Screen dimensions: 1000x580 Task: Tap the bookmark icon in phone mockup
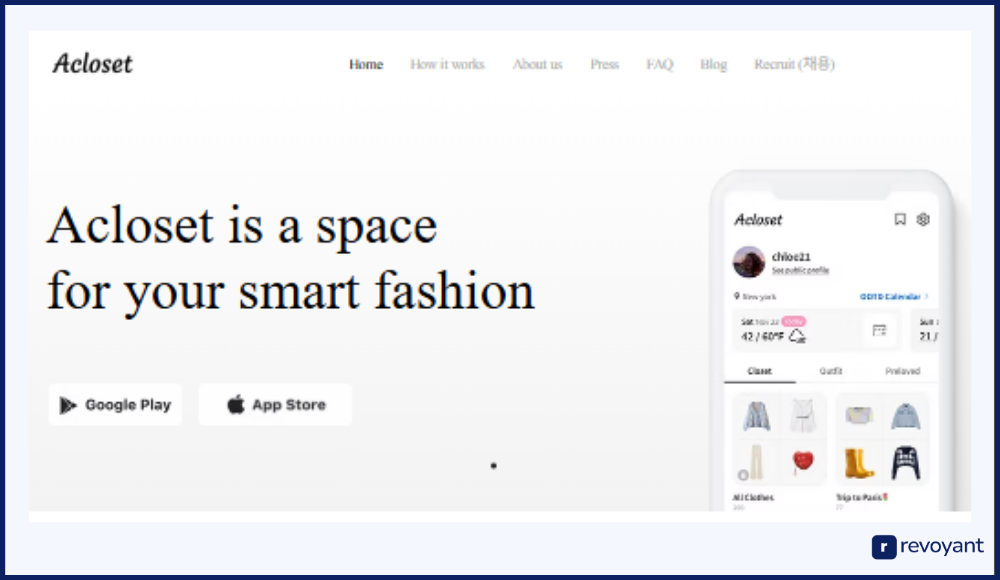900,219
